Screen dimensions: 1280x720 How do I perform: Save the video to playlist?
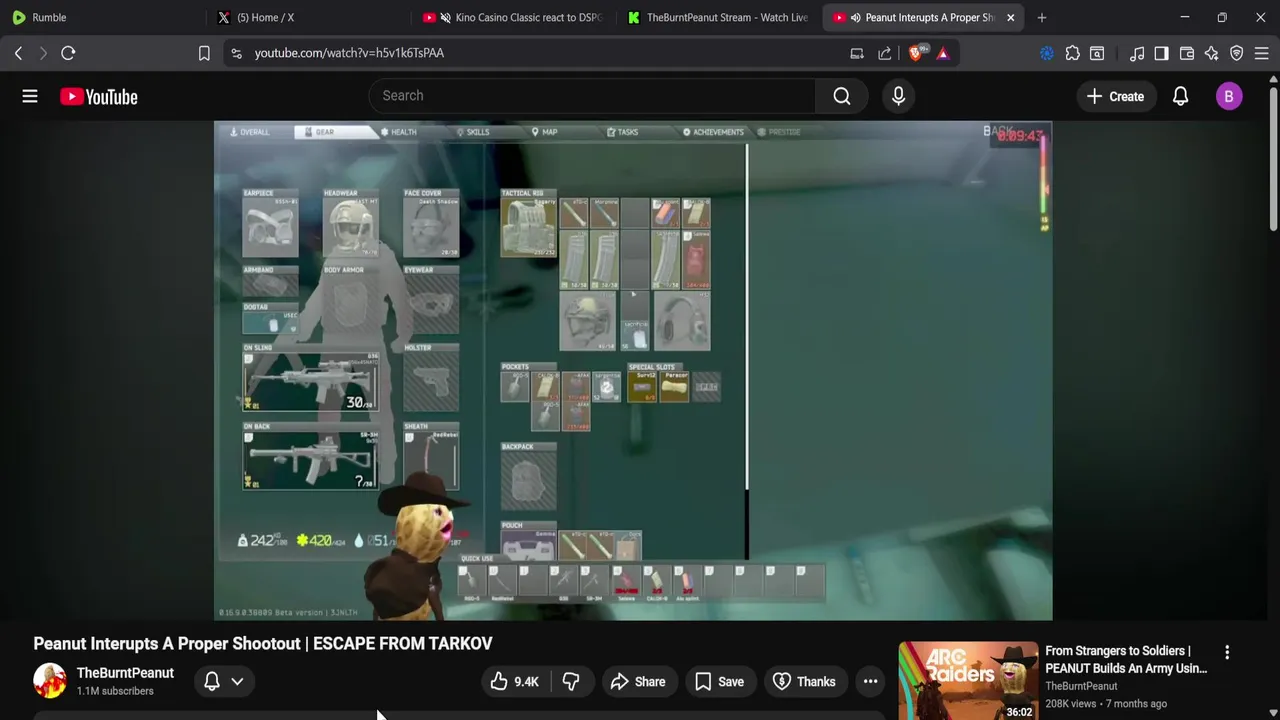point(719,682)
